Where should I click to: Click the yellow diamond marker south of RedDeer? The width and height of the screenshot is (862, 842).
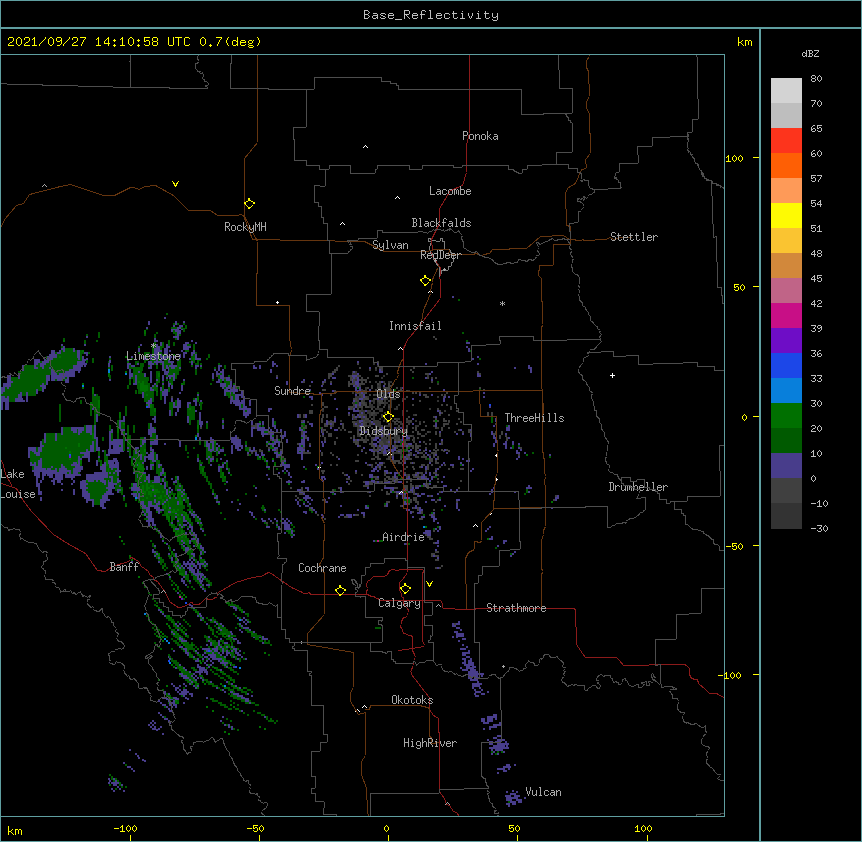click(x=426, y=281)
